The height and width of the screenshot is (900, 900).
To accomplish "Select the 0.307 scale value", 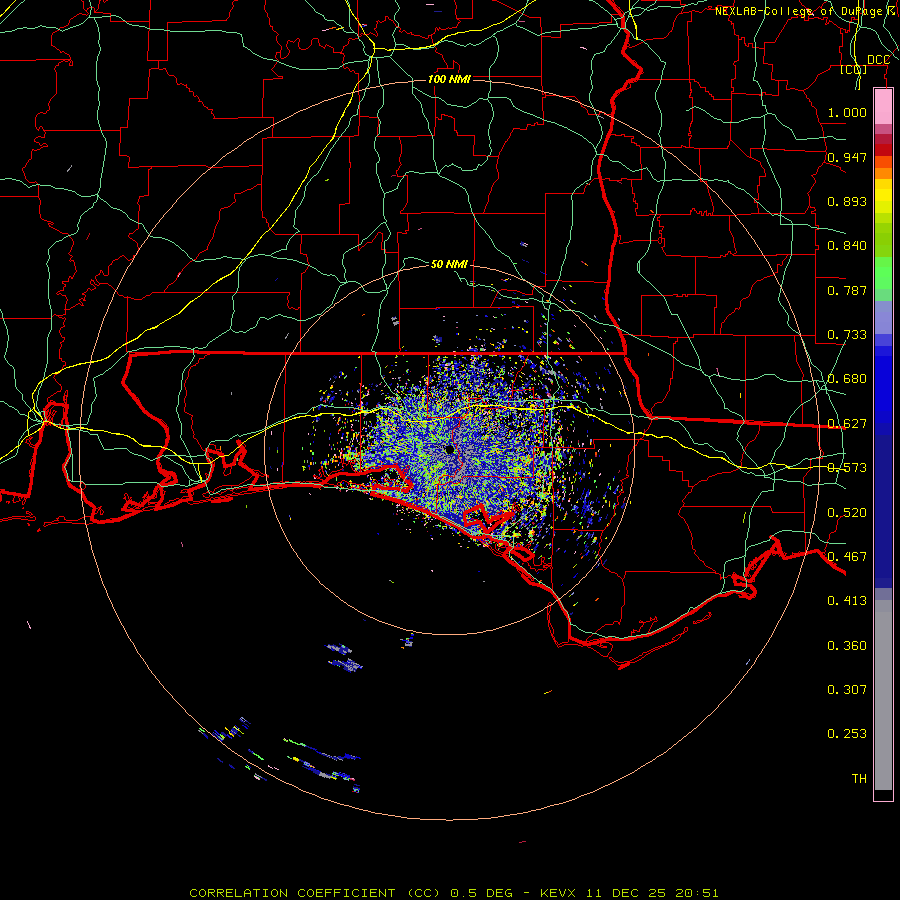I will click(847, 690).
